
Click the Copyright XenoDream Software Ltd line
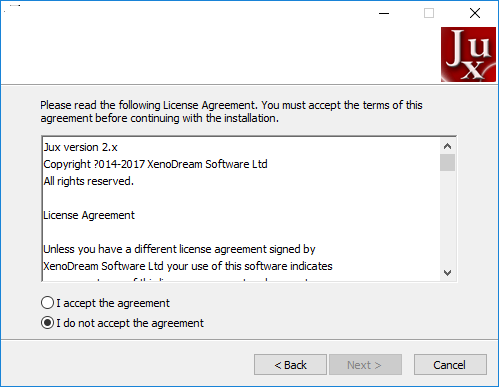point(155,164)
